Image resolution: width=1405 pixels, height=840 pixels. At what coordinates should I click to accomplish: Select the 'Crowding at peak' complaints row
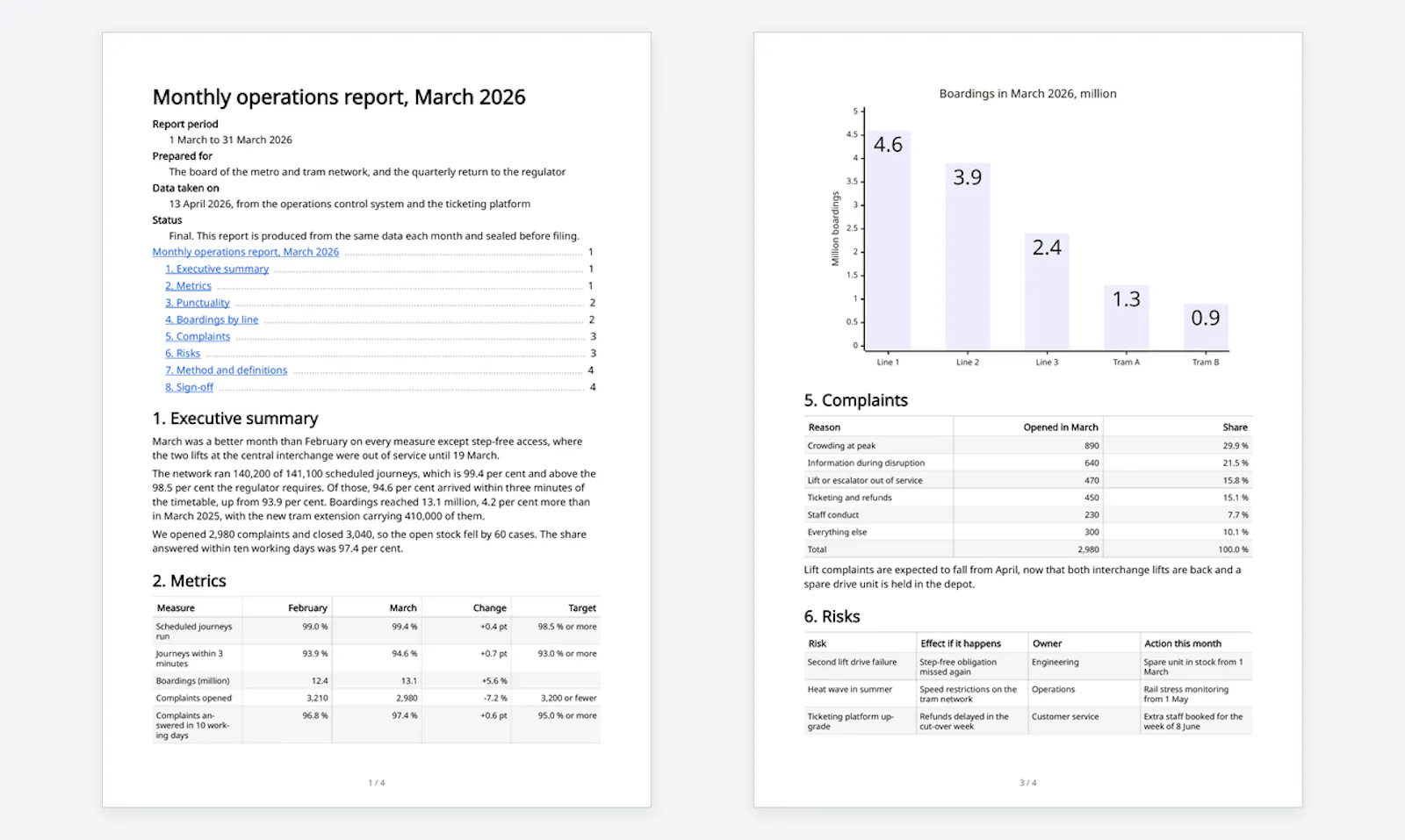1027,446
